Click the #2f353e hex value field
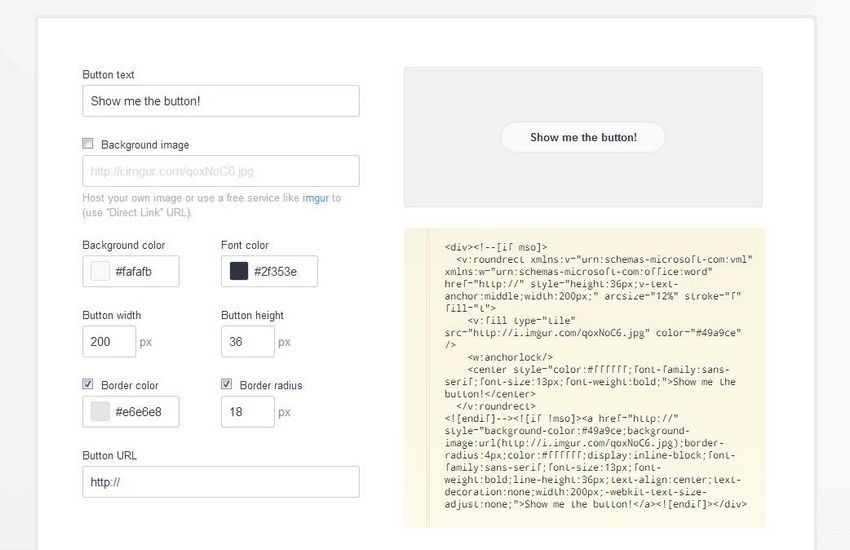 pos(282,271)
